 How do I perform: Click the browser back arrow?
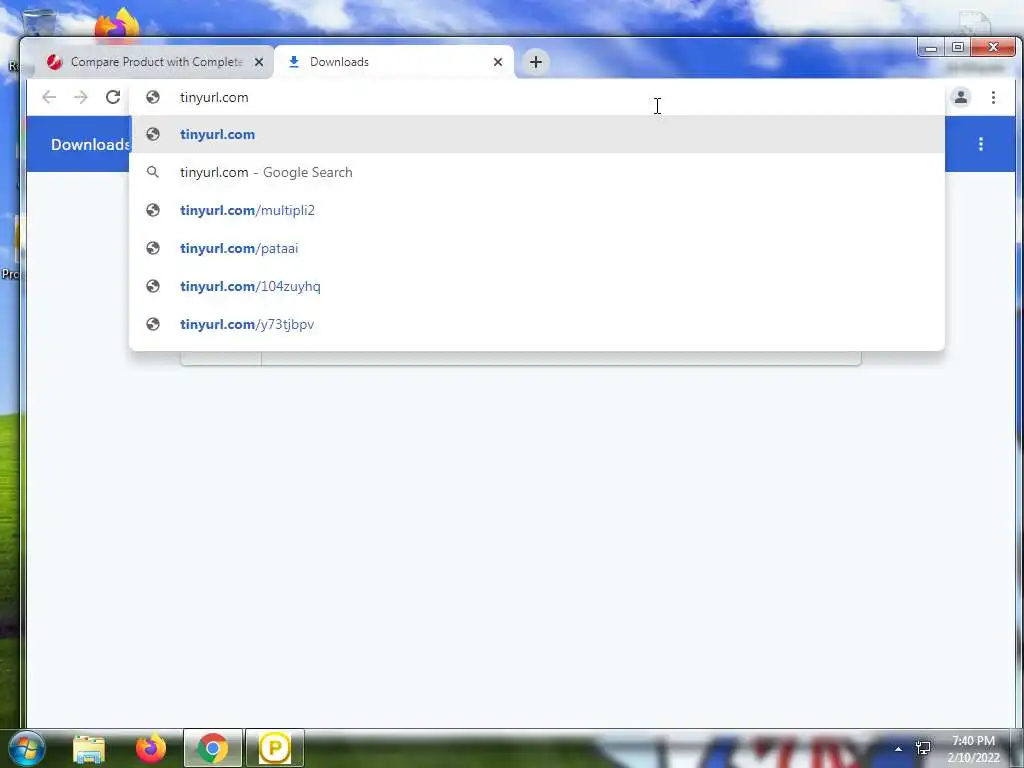49,97
